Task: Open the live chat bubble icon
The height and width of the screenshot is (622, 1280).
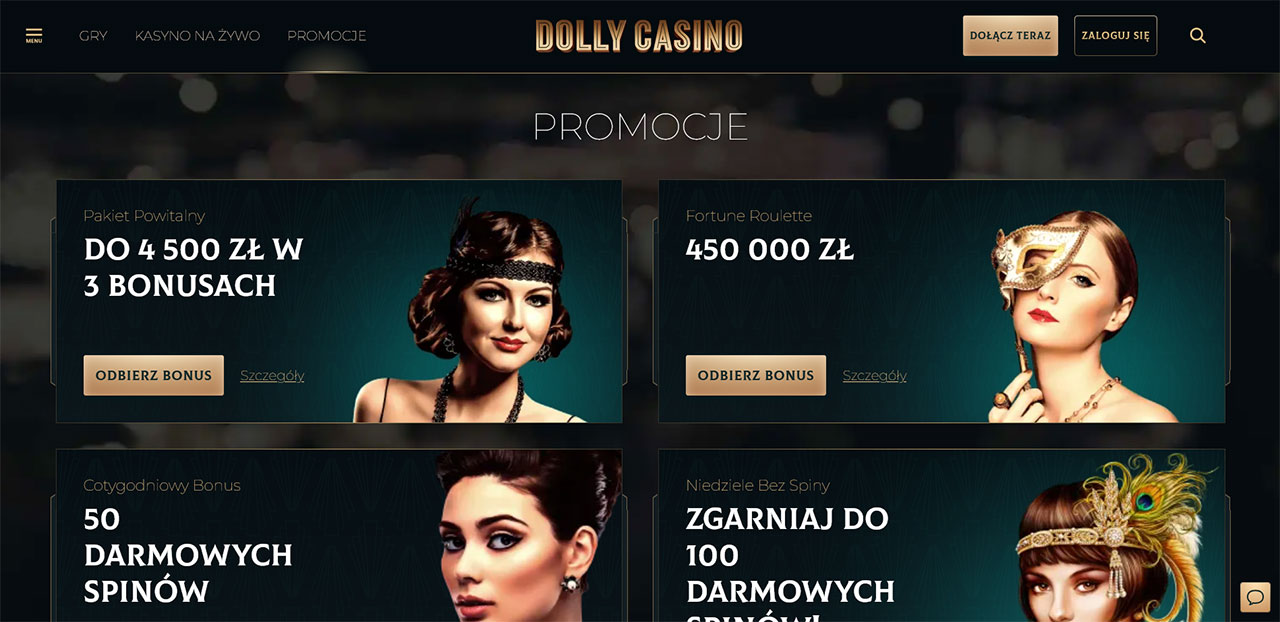Action: (x=1254, y=597)
